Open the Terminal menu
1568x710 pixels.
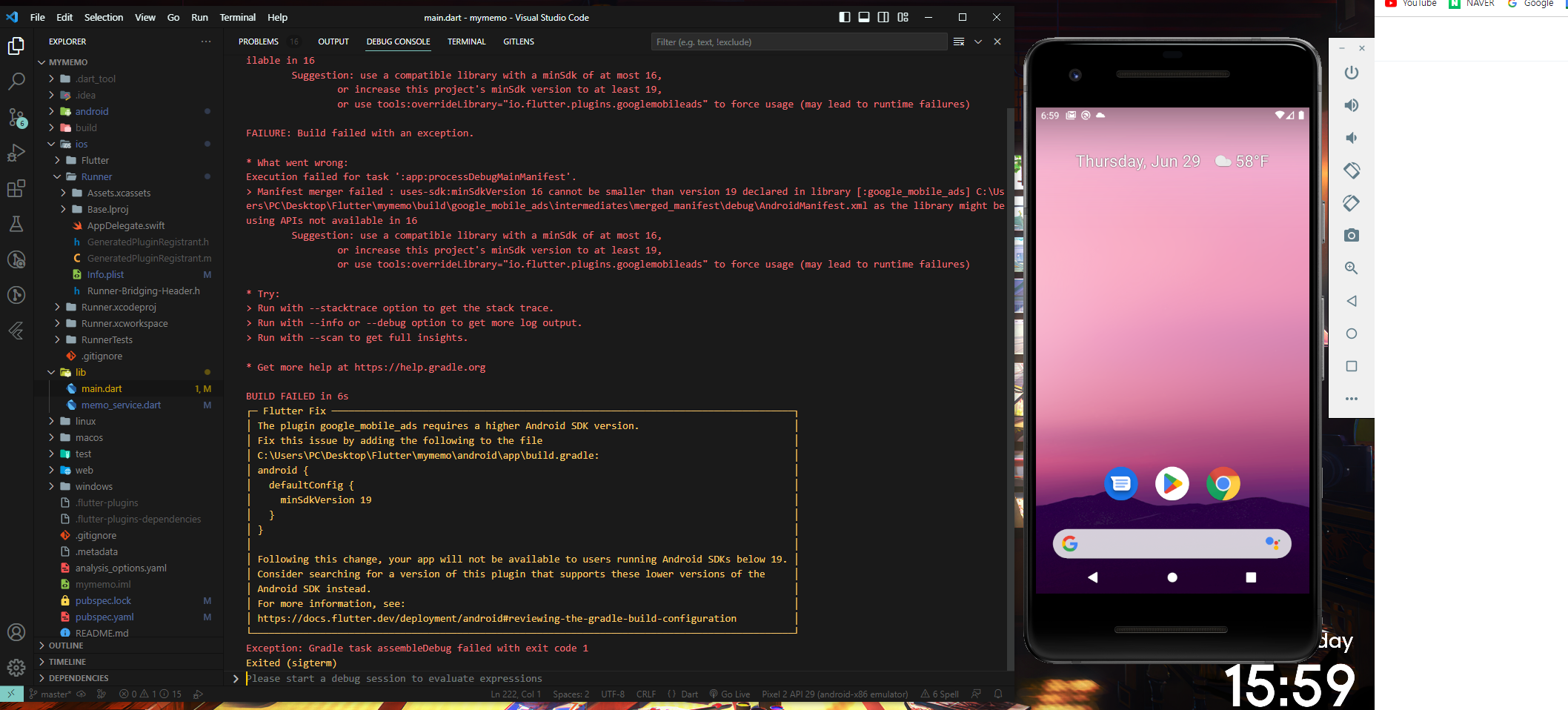click(238, 17)
